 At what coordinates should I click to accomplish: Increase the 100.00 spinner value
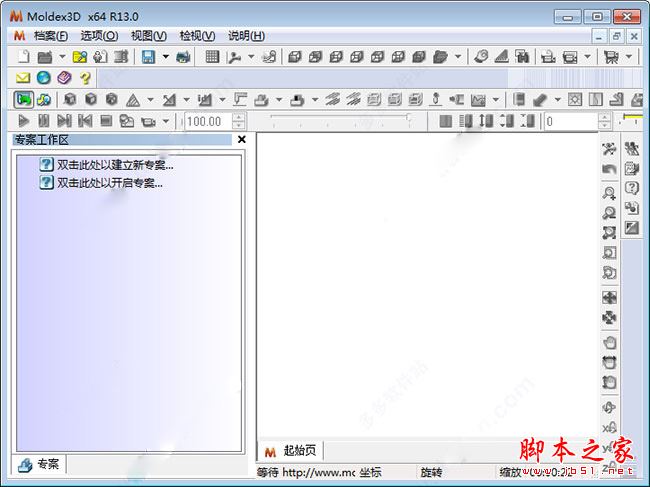click(x=238, y=117)
